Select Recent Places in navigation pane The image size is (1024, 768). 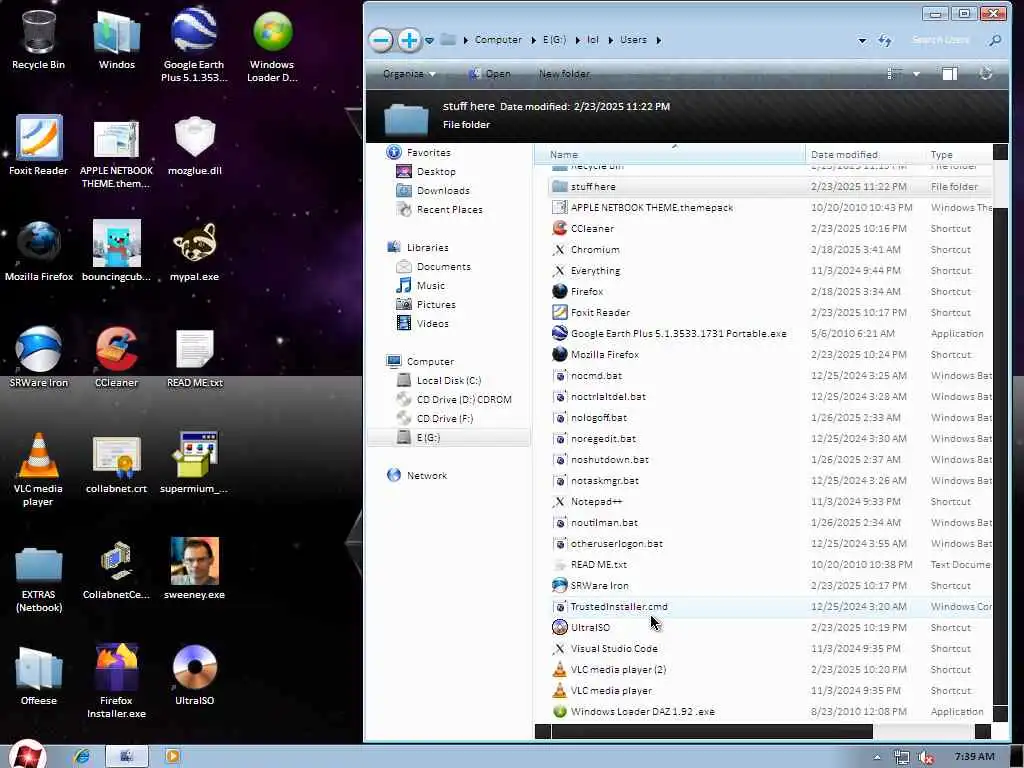coord(449,210)
